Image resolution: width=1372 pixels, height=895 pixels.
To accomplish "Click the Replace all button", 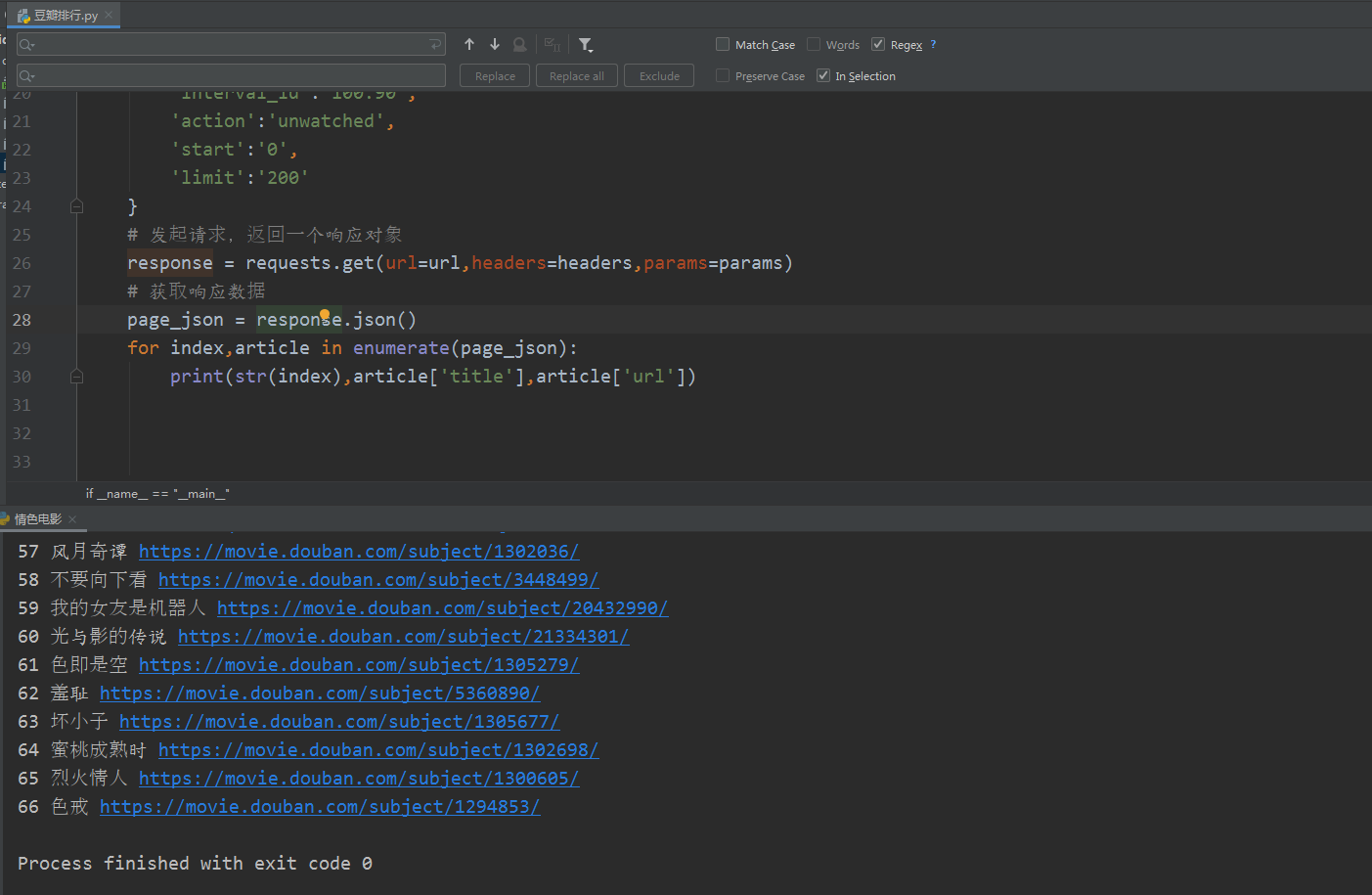I will pyautogui.click(x=577, y=75).
